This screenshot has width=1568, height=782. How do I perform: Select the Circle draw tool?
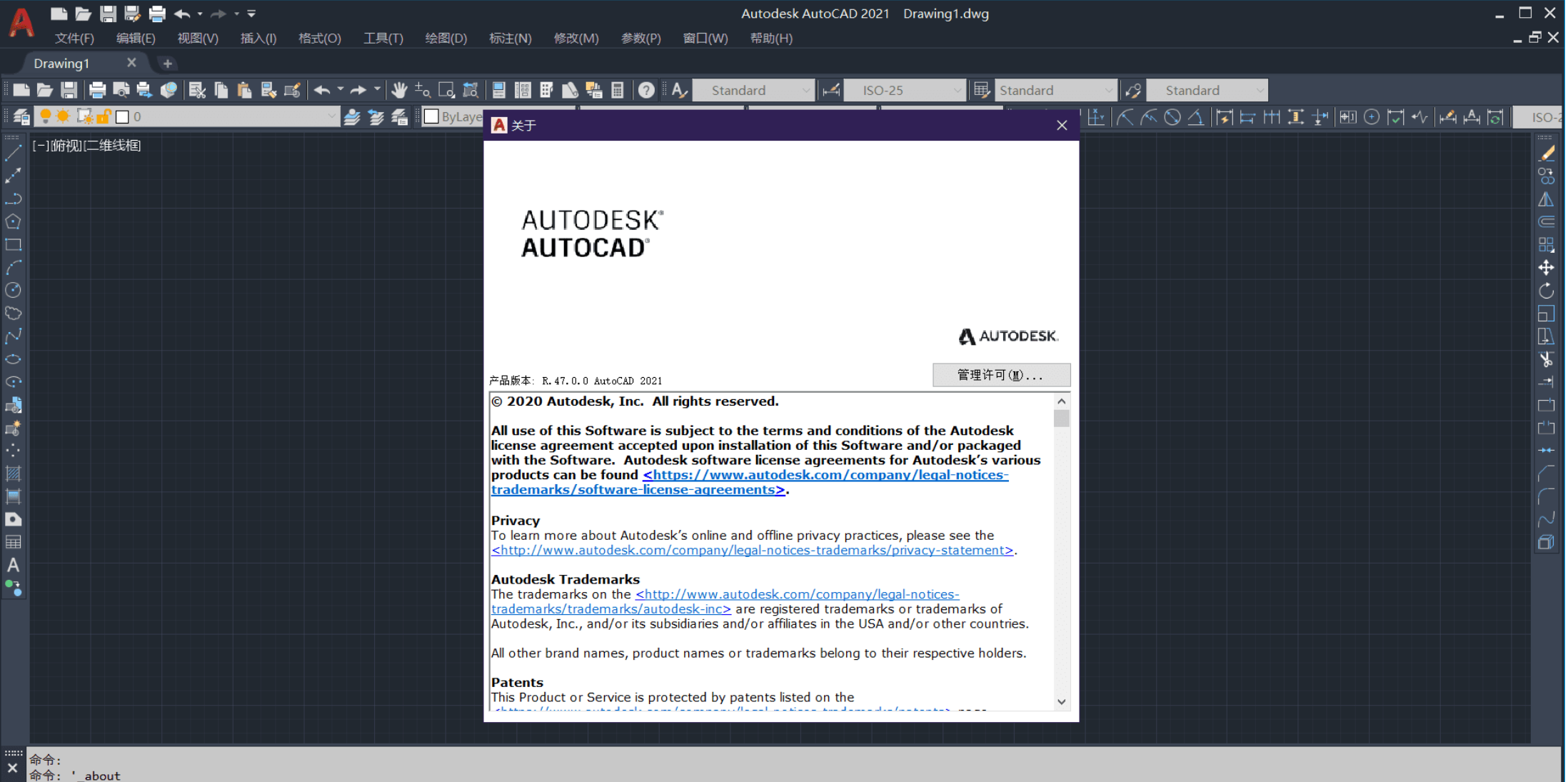(13, 290)
